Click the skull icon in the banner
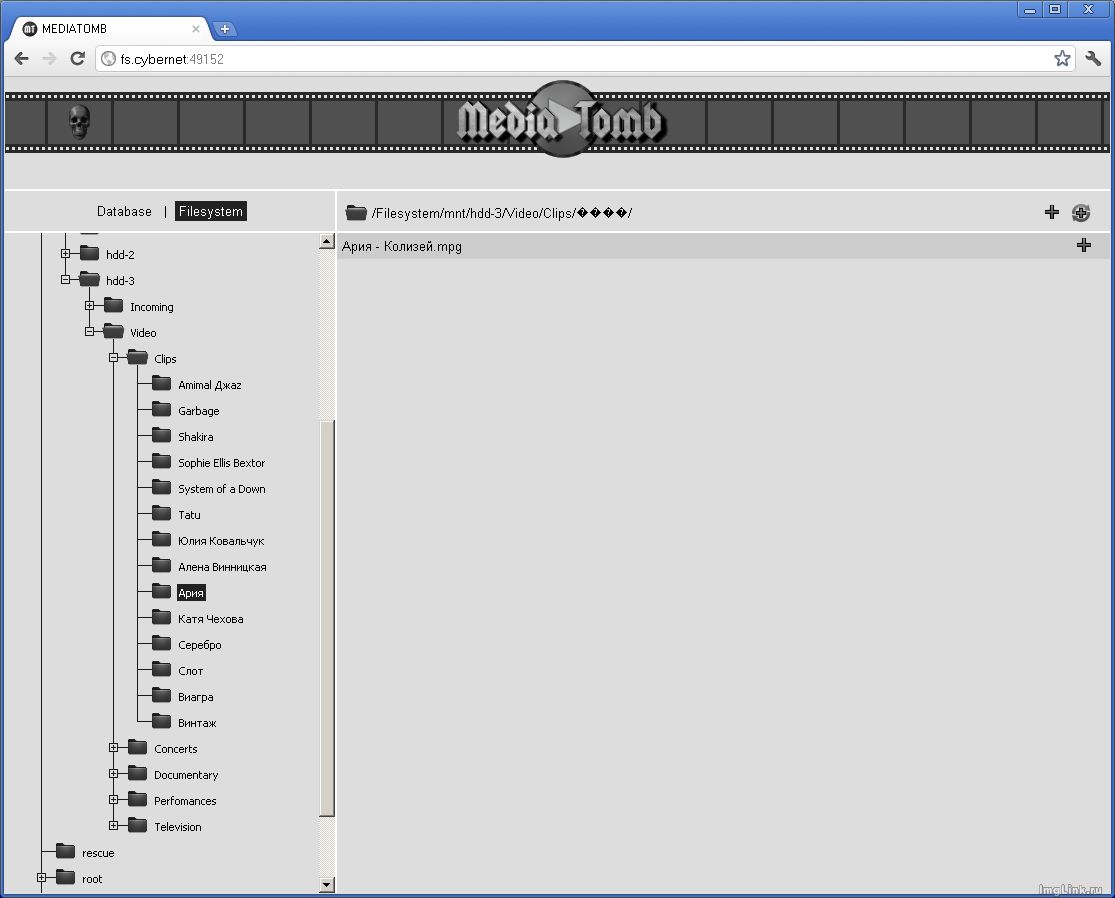Image resolution: width=1115 pixels, height=898 pixels. [x=79, y=122]
